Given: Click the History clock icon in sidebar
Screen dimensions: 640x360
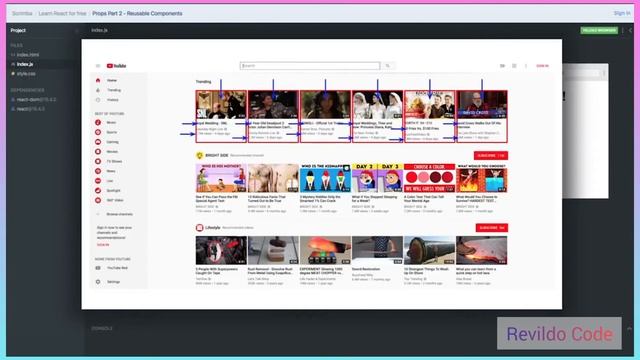Looking at the screenshot, I should point(98,100).
